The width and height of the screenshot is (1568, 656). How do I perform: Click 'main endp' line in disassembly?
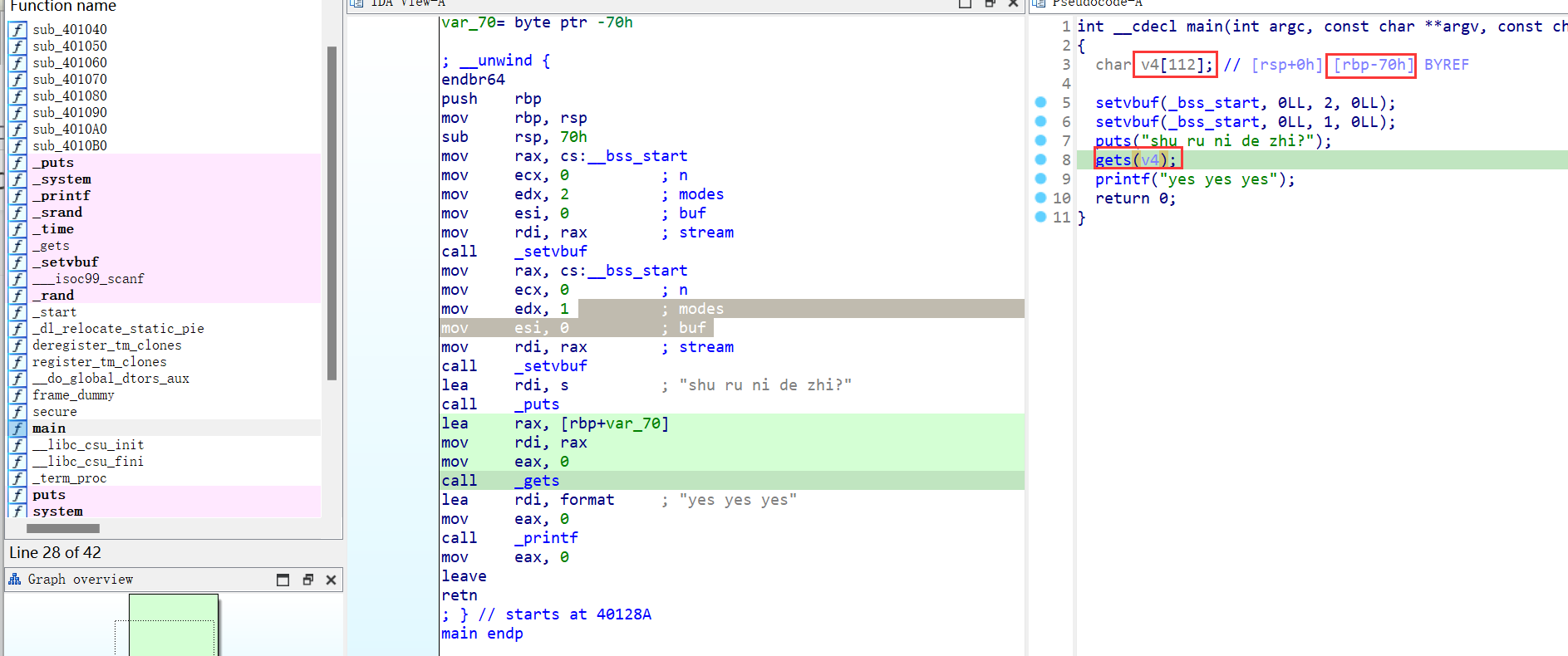[x=482, y=634]
